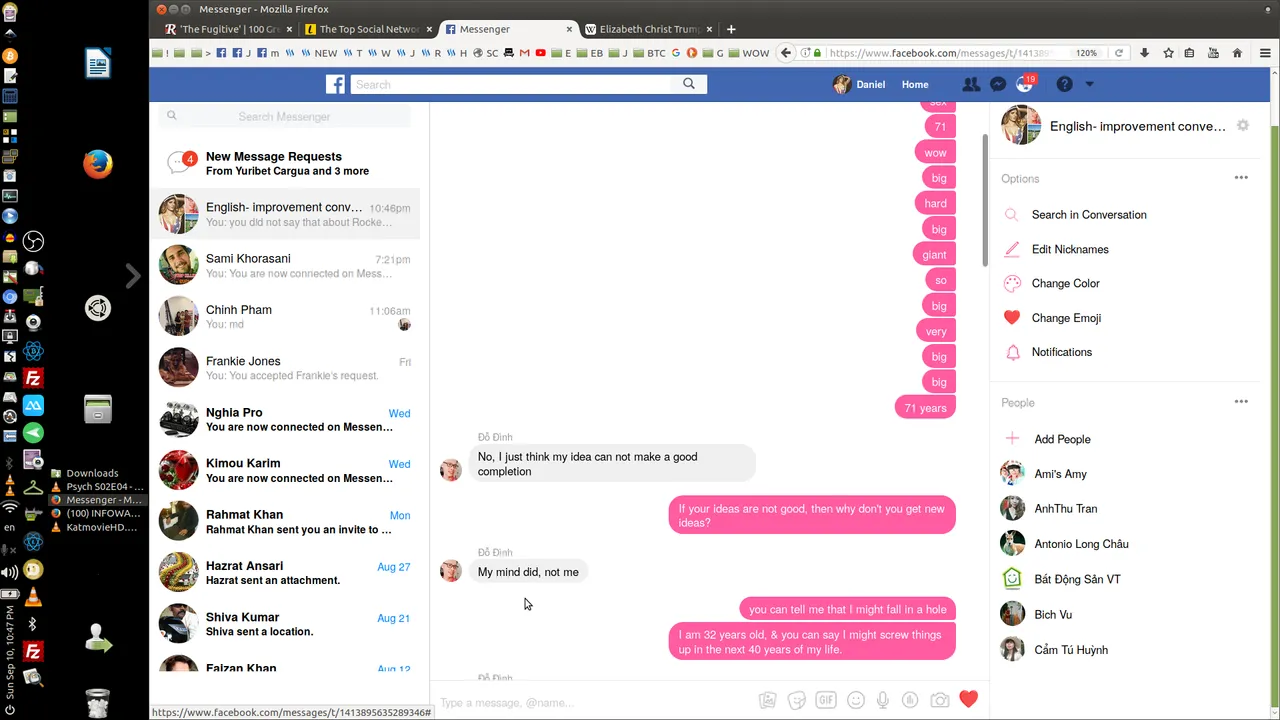This screenshot has height=720, width=1280.
Task: Open Daniel's profile link in the top bar
Action: tap(859, 85)
